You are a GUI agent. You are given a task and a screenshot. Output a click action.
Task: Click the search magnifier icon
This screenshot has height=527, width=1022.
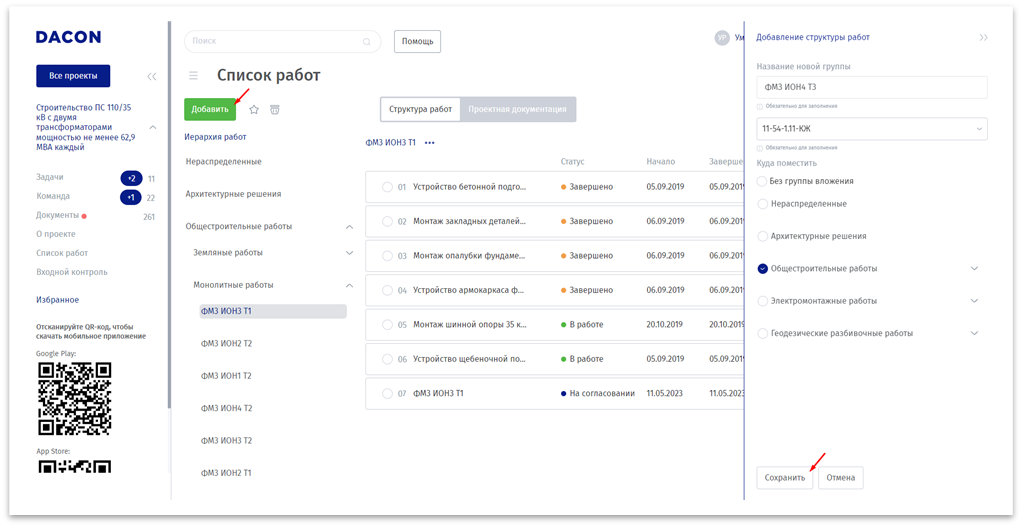tap(367, 42)
